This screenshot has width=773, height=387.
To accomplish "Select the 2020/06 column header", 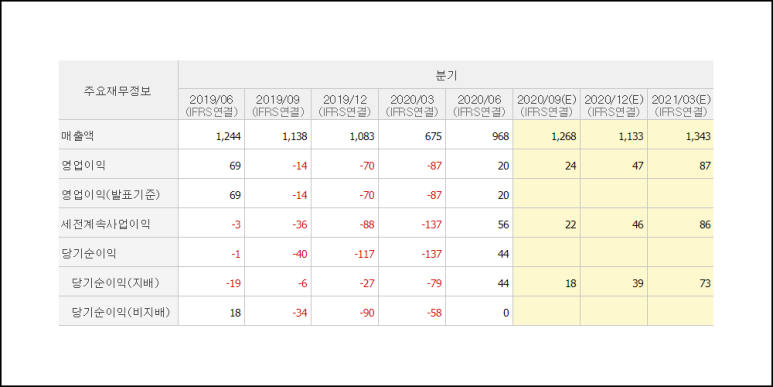I will (x=479, y=105).
